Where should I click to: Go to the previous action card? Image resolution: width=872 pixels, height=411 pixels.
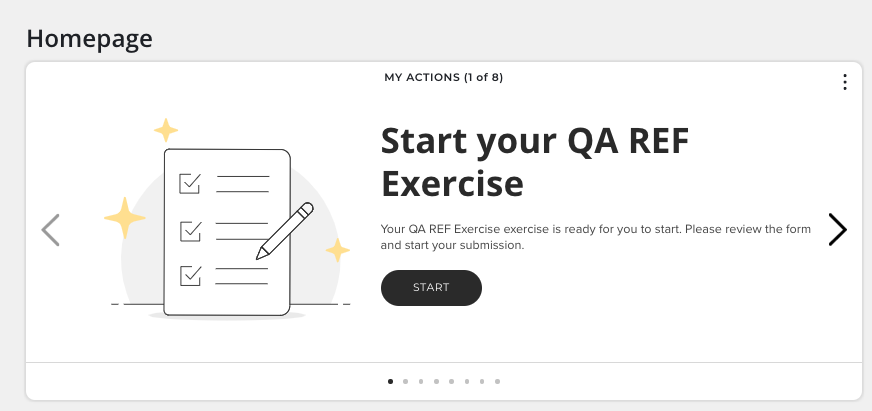click(x=51, y=230)
